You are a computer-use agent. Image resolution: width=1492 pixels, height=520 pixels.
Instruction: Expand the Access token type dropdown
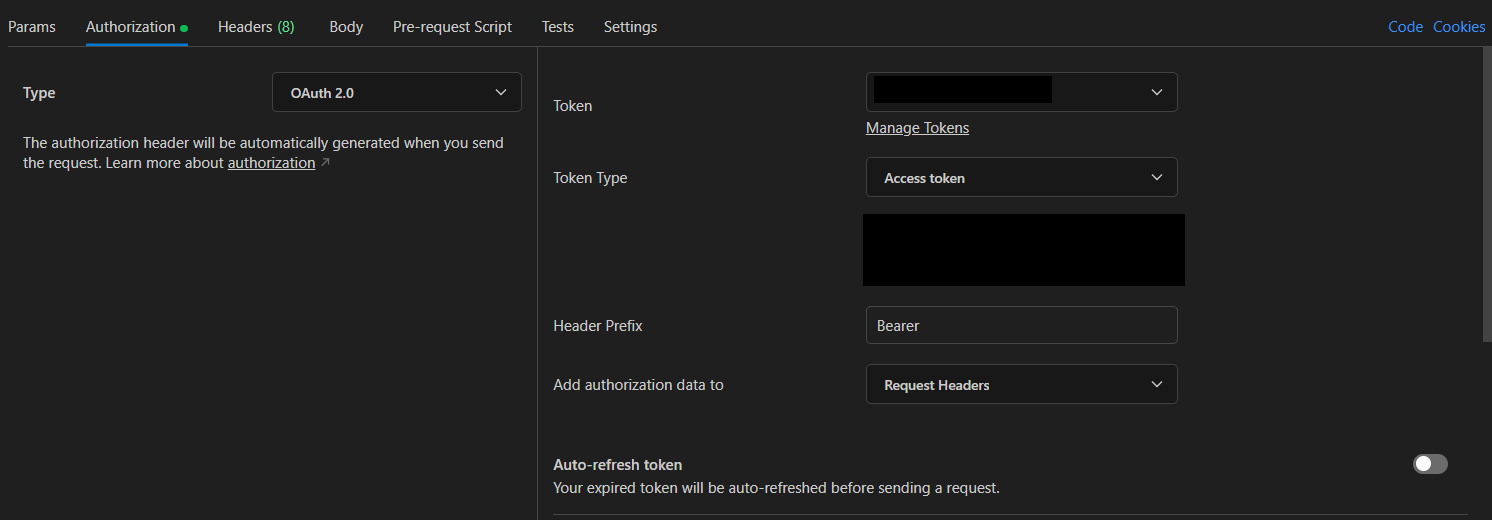1021,178
